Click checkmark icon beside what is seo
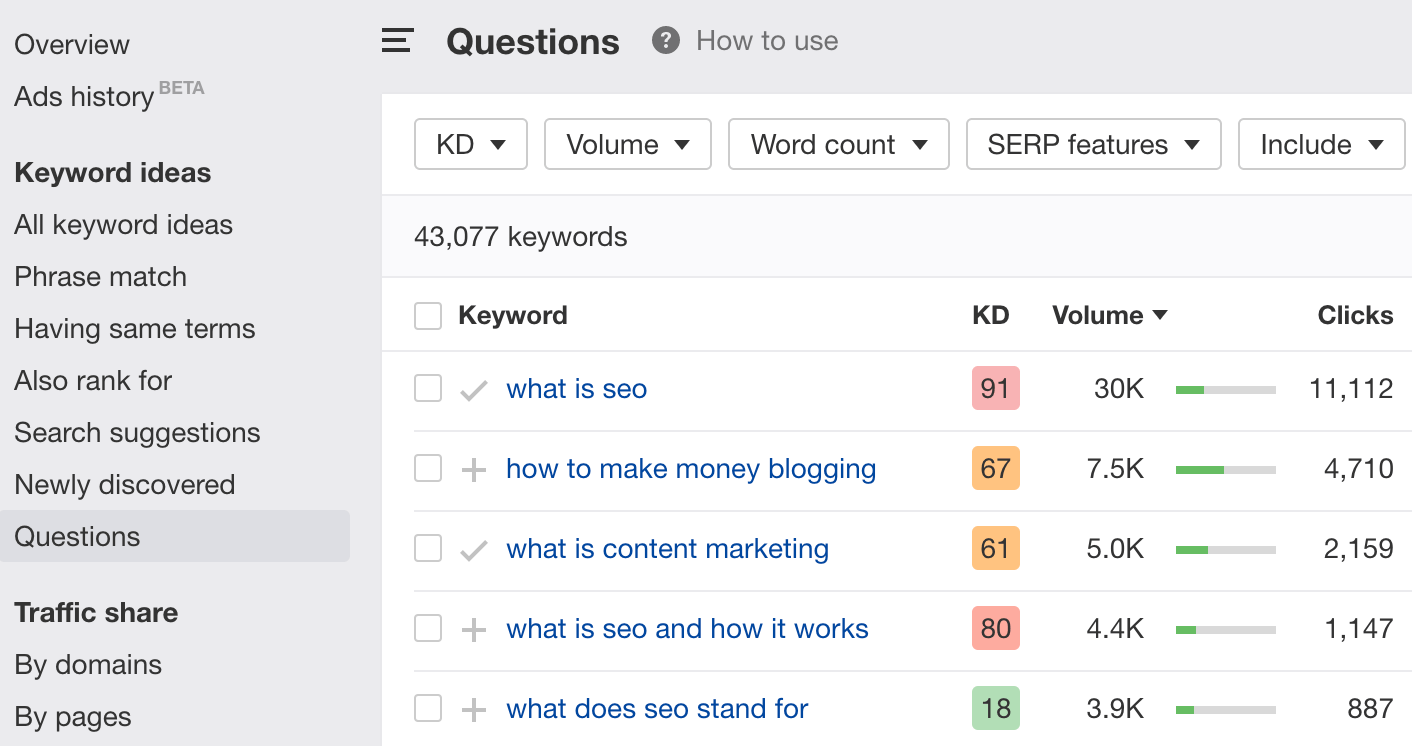The width and height of the screenshot is (1412, 746). click(473, 390)
